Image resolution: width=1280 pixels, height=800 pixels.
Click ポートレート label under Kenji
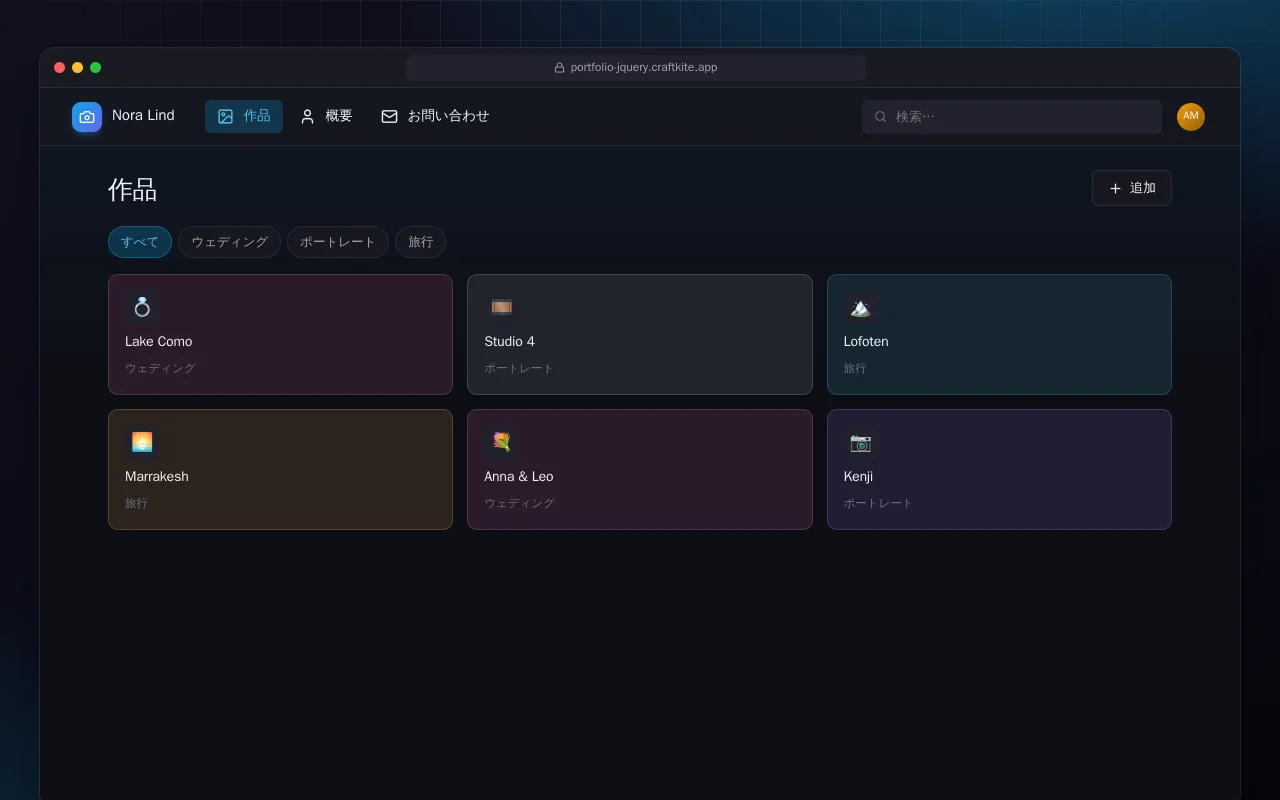(878, 503)
